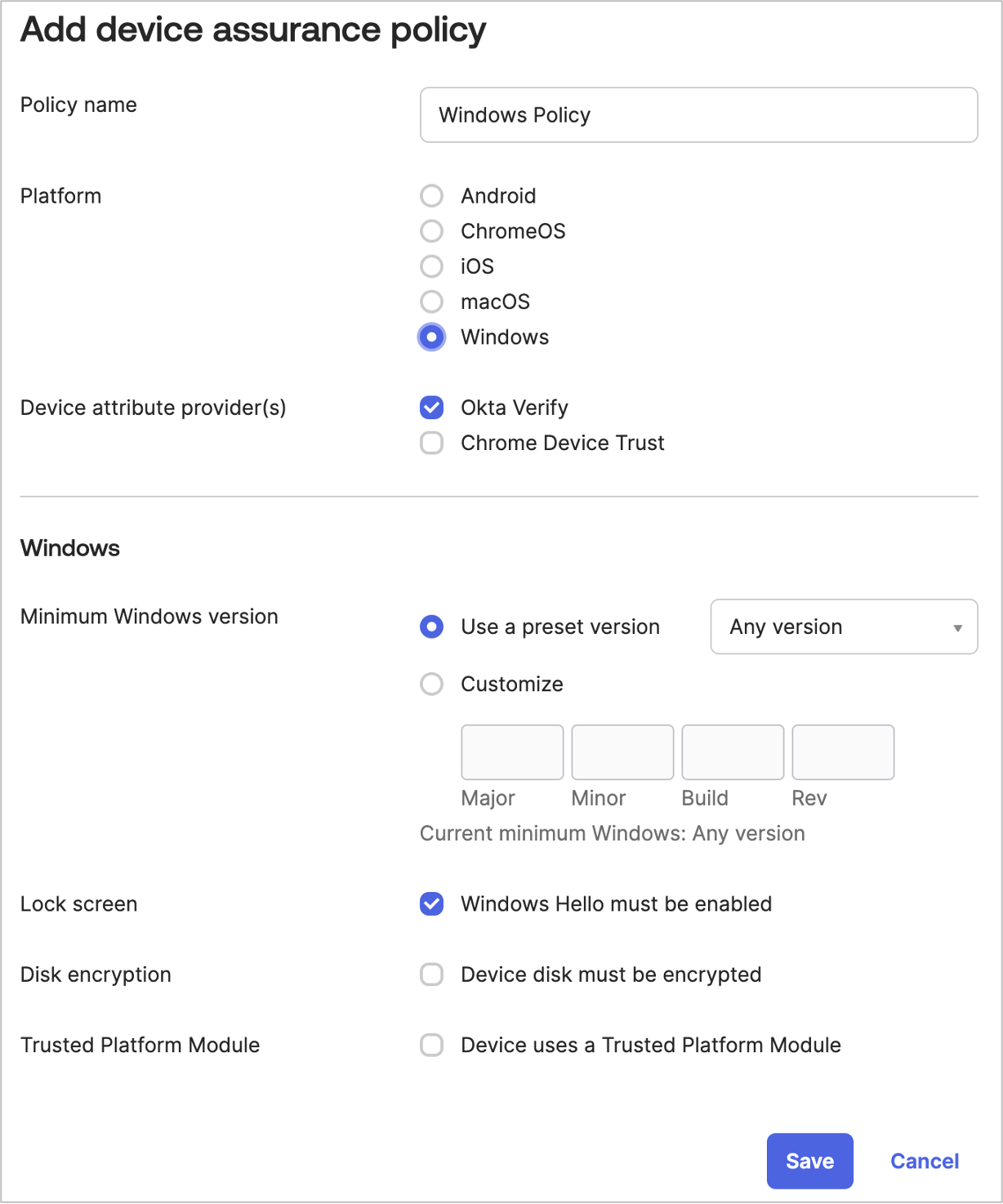Click the Build version input box
Viewport: 1003px width, 1204px height.
pyautogui.click(x=733, y=752)
